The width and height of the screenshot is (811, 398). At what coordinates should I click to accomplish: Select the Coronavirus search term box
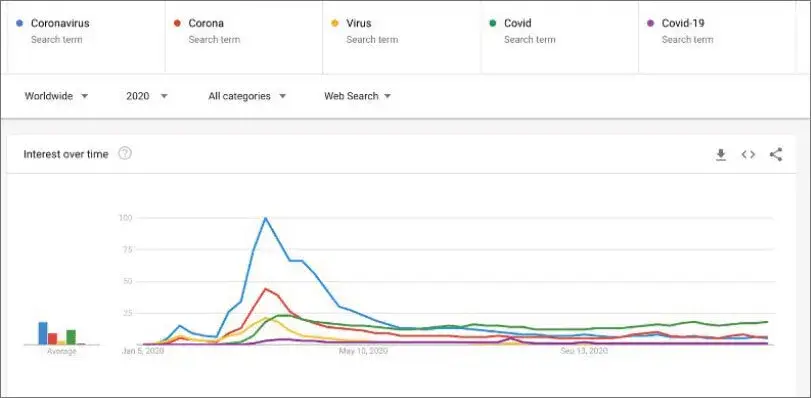(86, 37)
